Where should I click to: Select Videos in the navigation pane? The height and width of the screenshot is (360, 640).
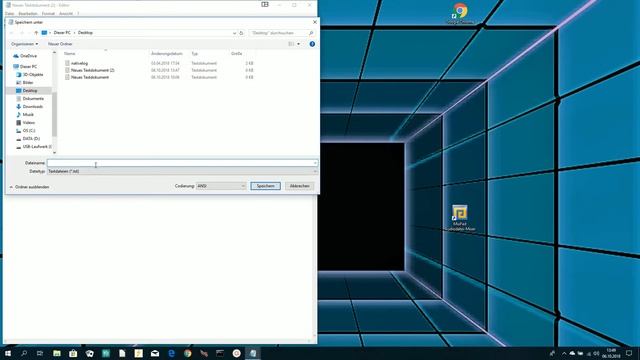pyautogui.click(x=25, y=123)
